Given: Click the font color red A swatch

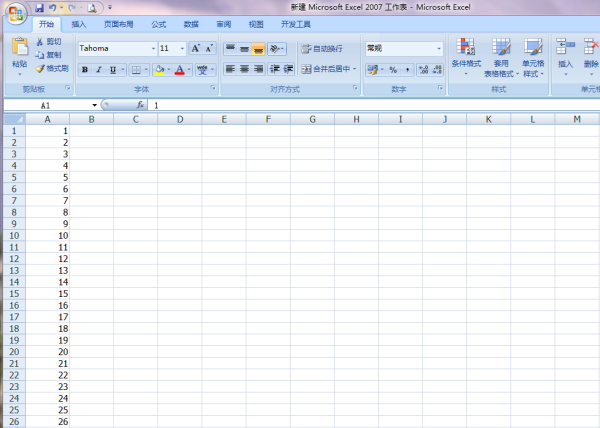Looking at the screenshot, I should [x=178, y=70].
